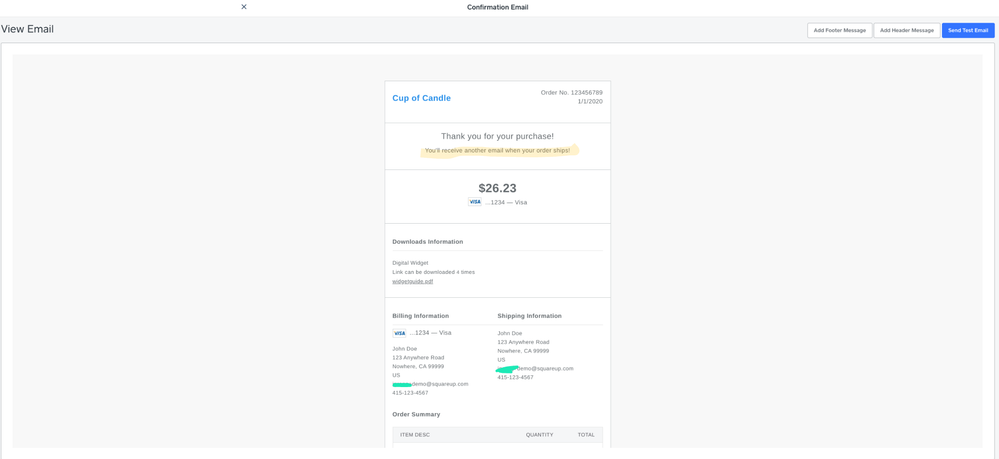
Task: Click the Visa icon in Billing Information
Action: (x=399, y=333)
